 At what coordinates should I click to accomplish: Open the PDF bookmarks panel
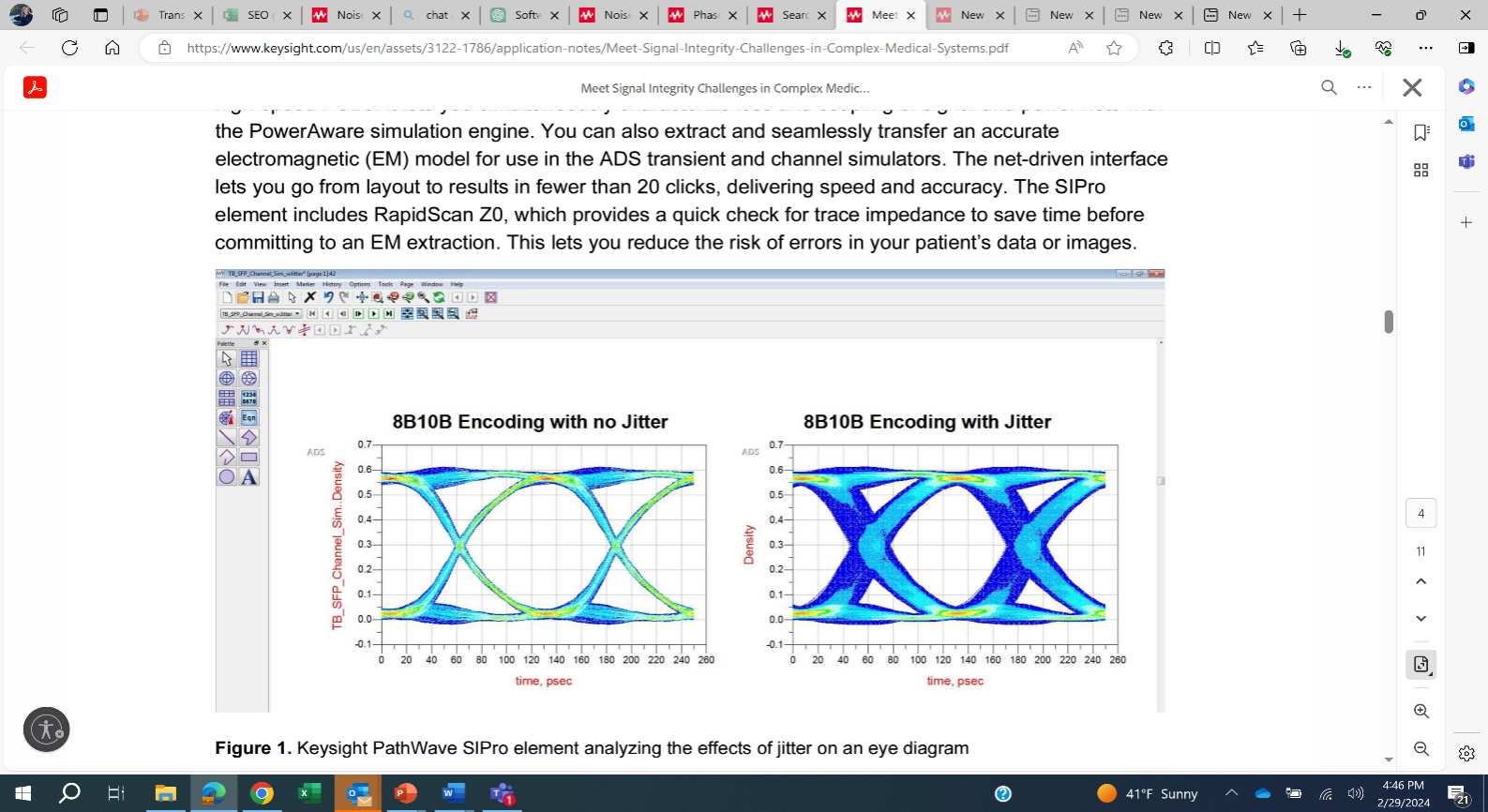pos(1421,132)
